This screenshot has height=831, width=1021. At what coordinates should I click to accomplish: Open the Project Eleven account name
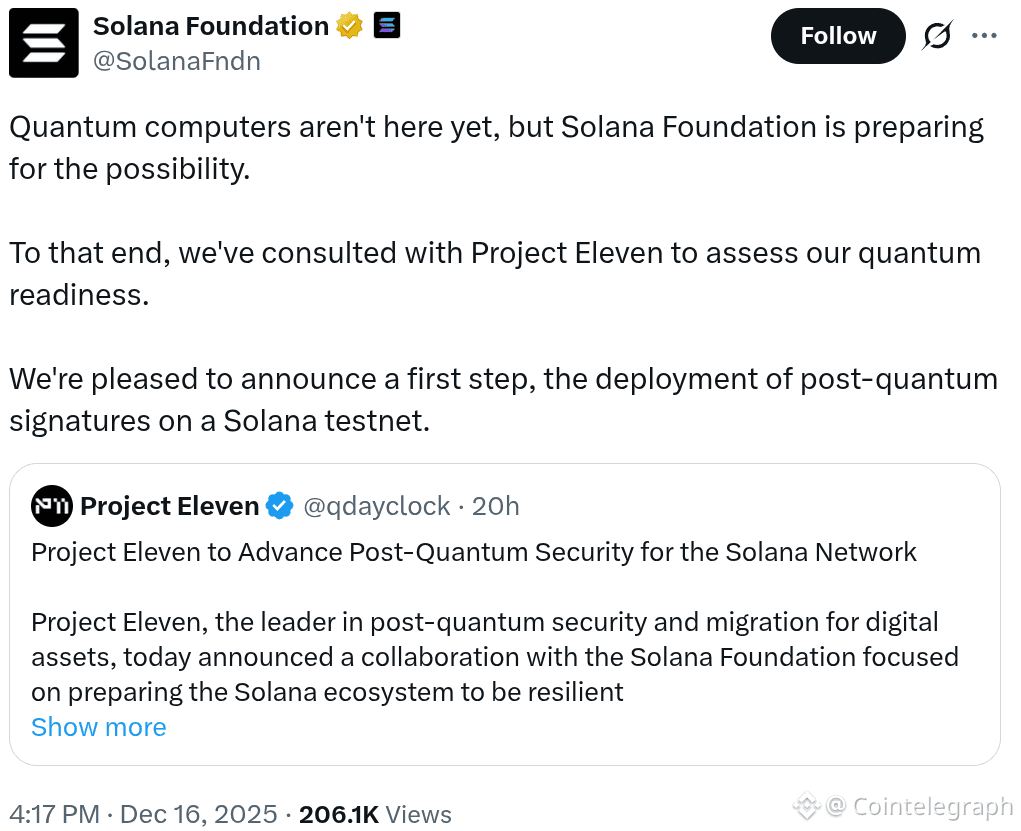click(x=169, y=506)
